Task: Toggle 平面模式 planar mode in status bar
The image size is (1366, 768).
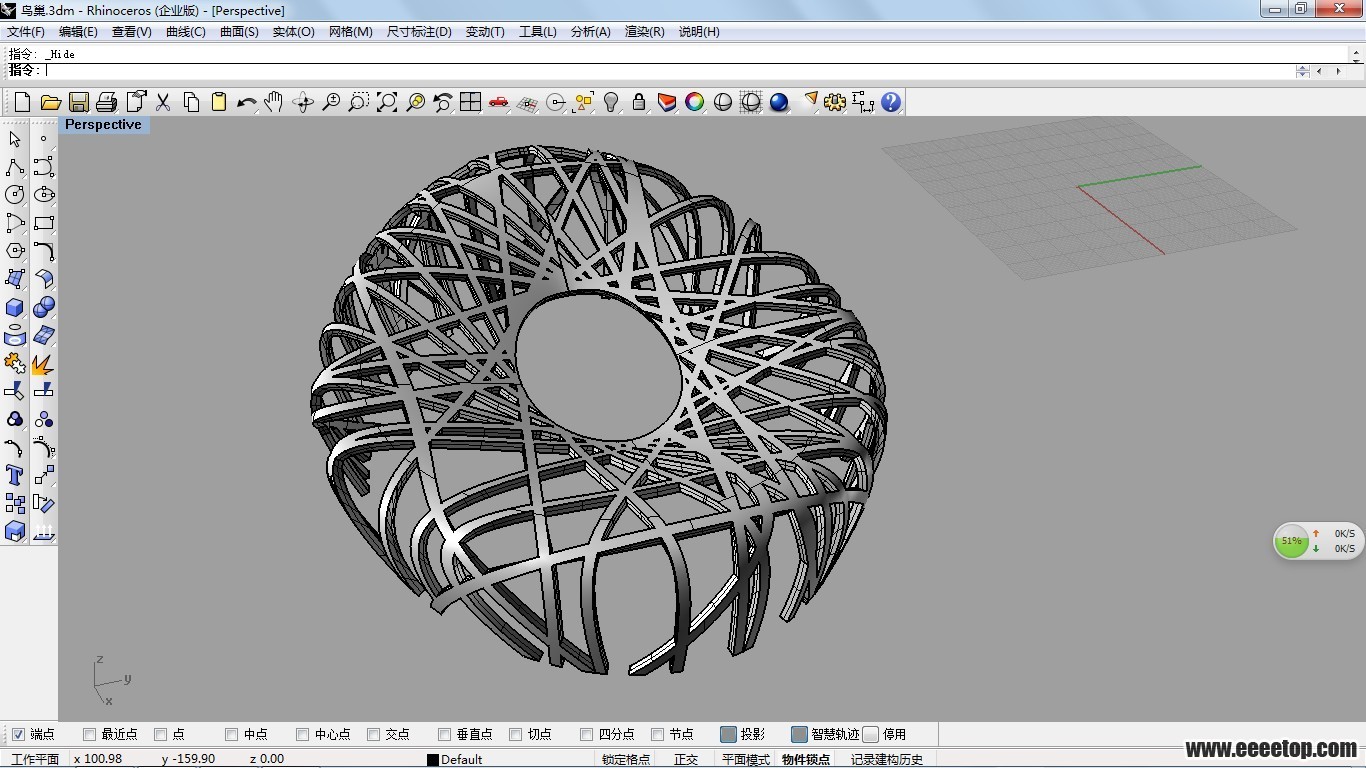Action: (746, 759)
